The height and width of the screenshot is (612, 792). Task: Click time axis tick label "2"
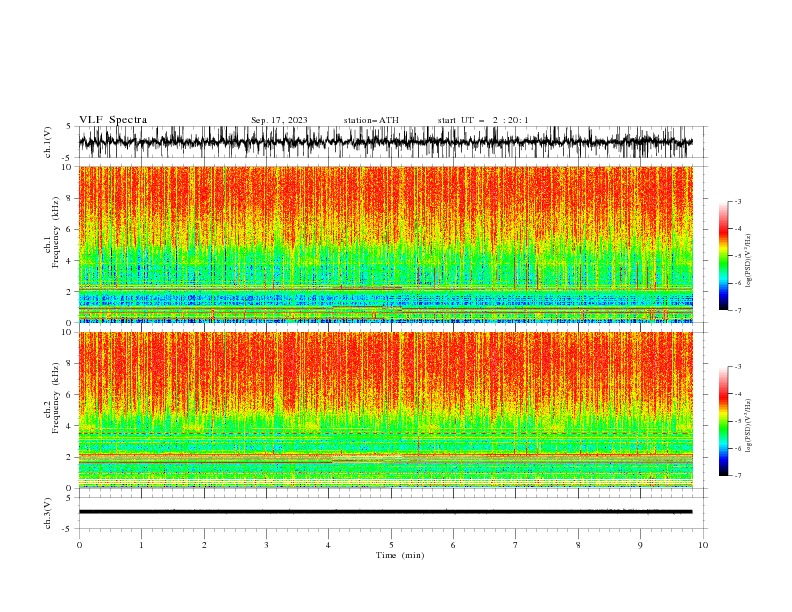[204, 545]
